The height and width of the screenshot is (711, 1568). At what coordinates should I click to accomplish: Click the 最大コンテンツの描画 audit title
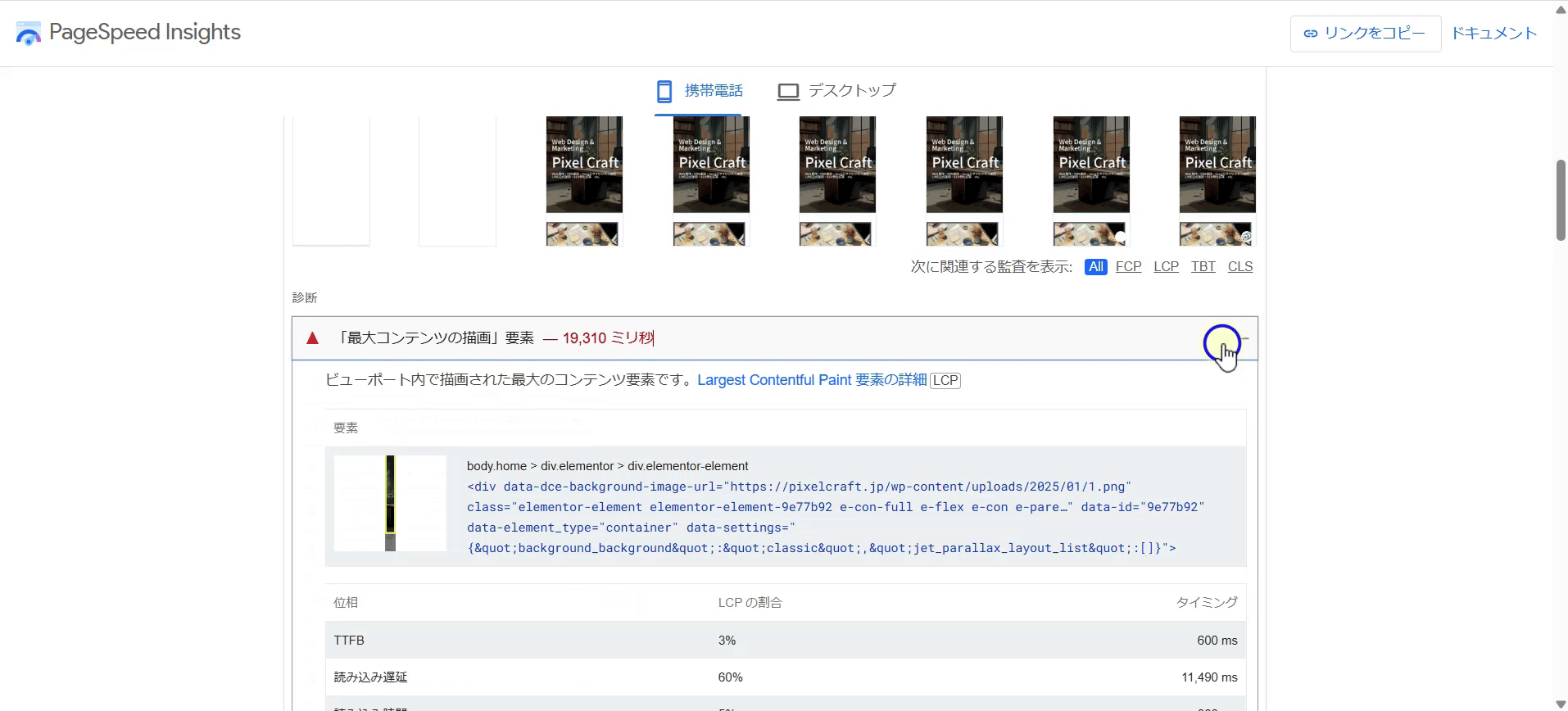[436, 338]
